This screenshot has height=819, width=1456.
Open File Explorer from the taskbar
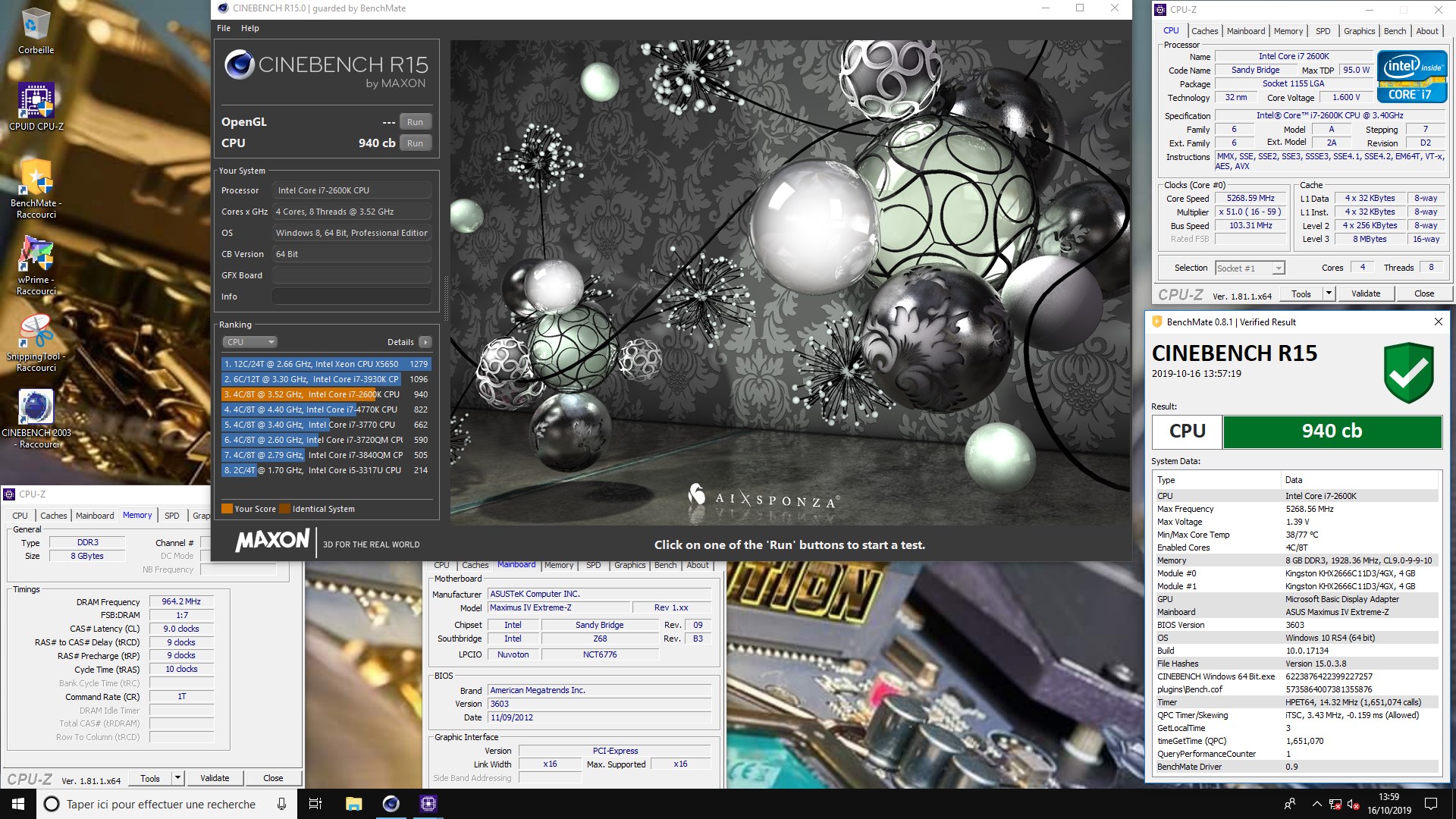pyautogui.click(x=353, y=804)
